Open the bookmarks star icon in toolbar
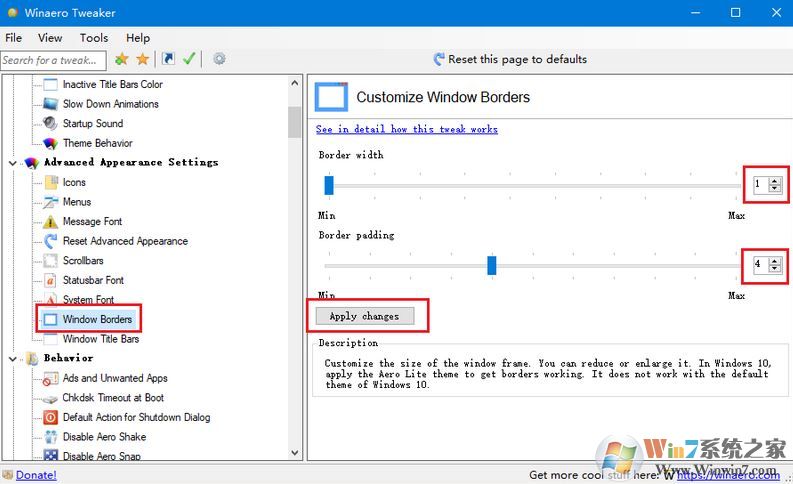The width and height of the screenshot is (793, 484). pyautogui.click(x=143, y=59)
